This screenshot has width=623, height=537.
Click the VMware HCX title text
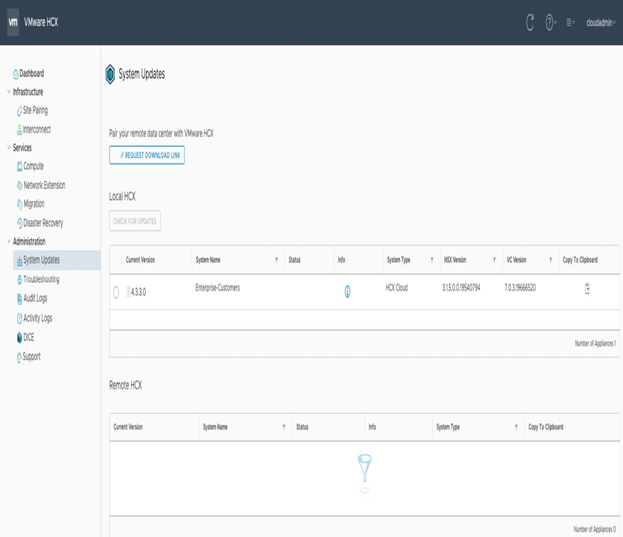(x=41, y=22)
